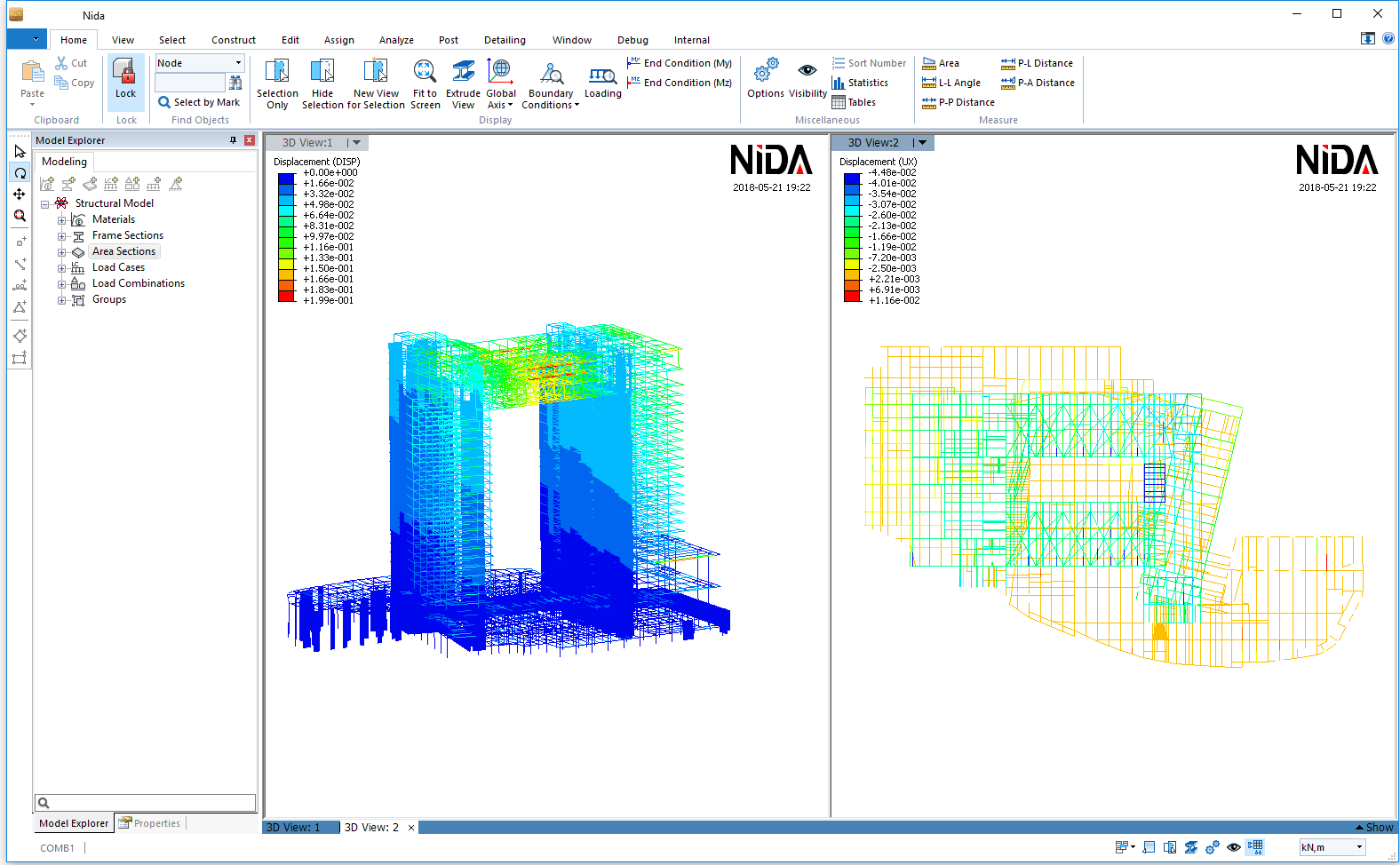Pick the zoom magnifier tool
The width and height of the screenshot is (1400, 865).
20,216
